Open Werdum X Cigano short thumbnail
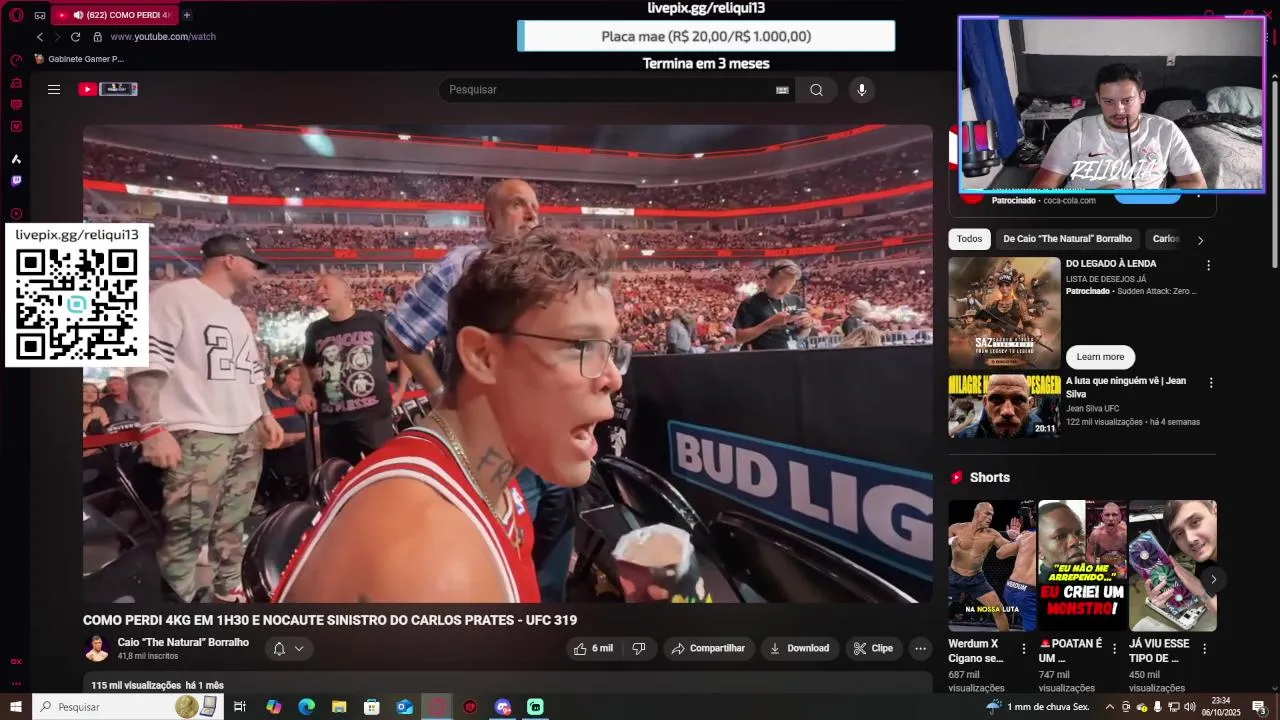The width and height of the screenshot is (1280, 720). pyautogui.click(x=992, y=565)
